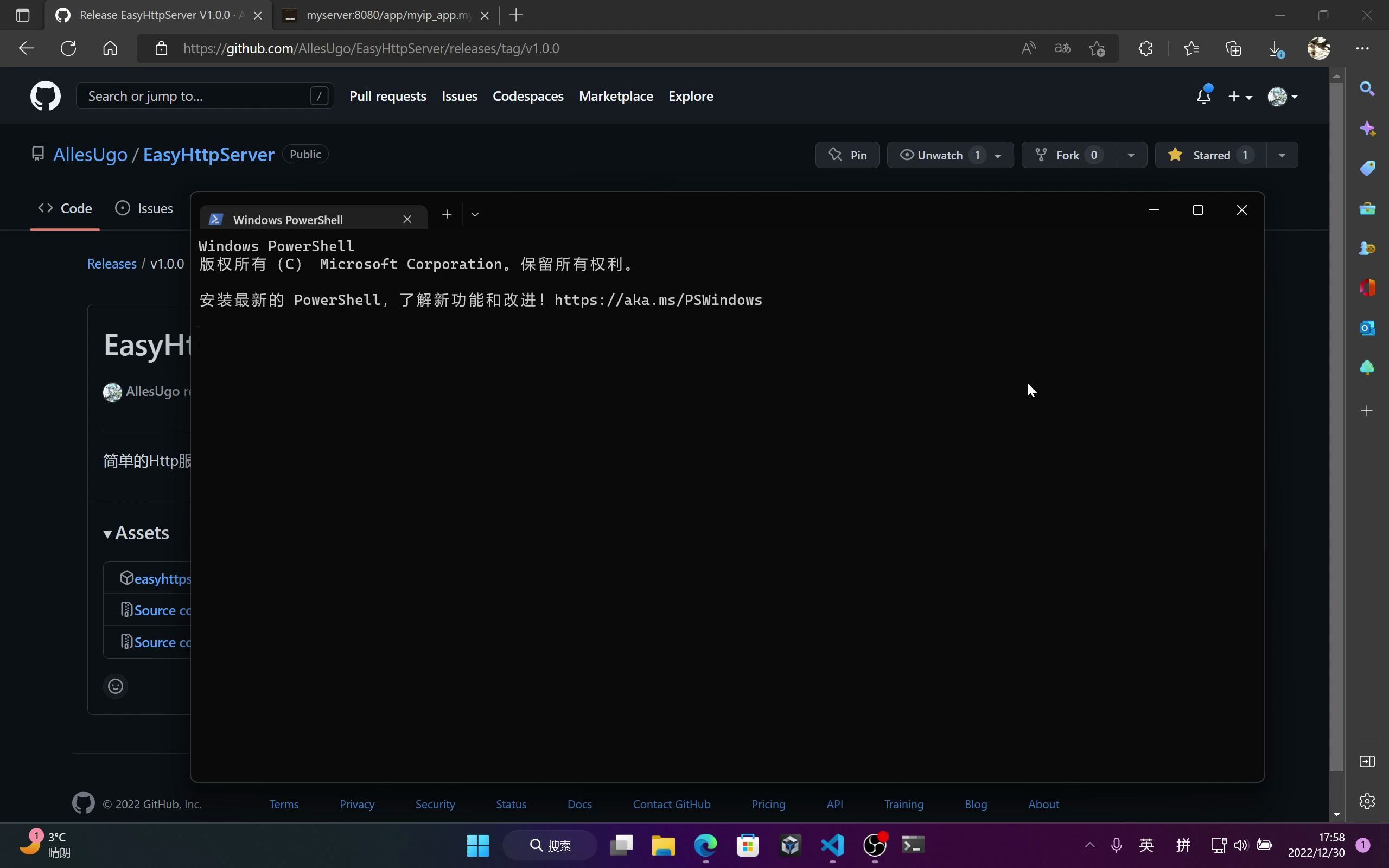The width and height of the screenshot is (1389, 868).
Task: Expand Fork count dropdown
Action: point(1130,155)
